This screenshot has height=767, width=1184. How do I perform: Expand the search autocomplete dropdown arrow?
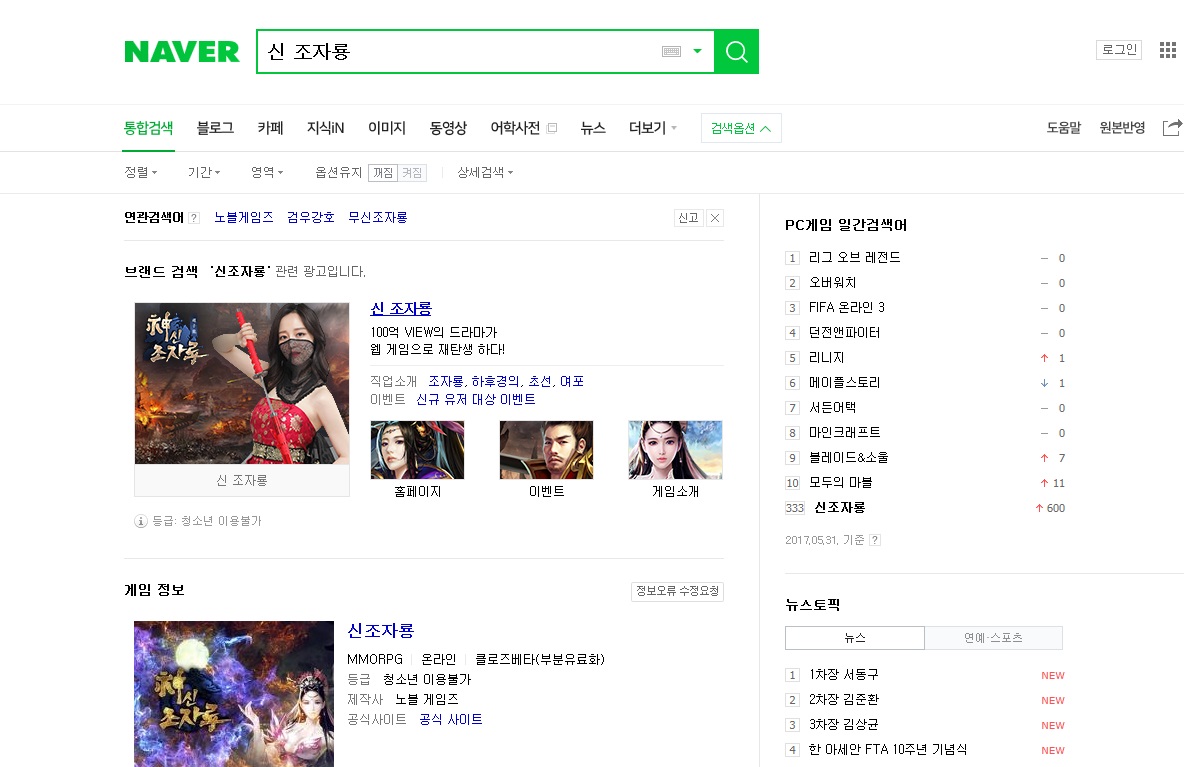pos(698,51)
